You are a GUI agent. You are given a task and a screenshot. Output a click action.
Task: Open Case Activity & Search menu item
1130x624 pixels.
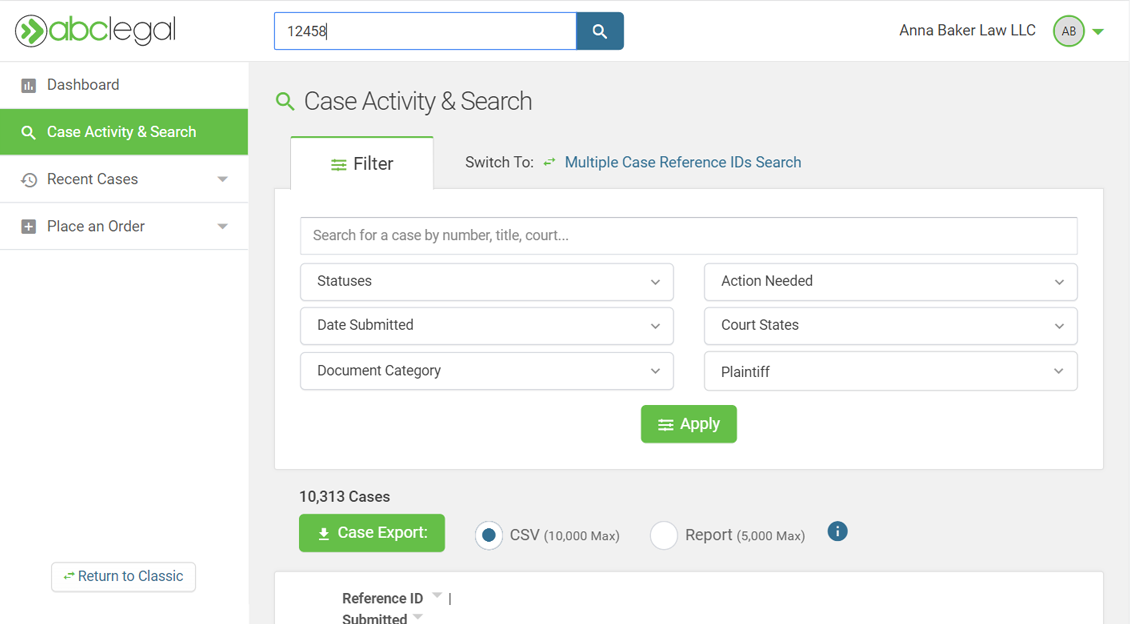[122, 132]
